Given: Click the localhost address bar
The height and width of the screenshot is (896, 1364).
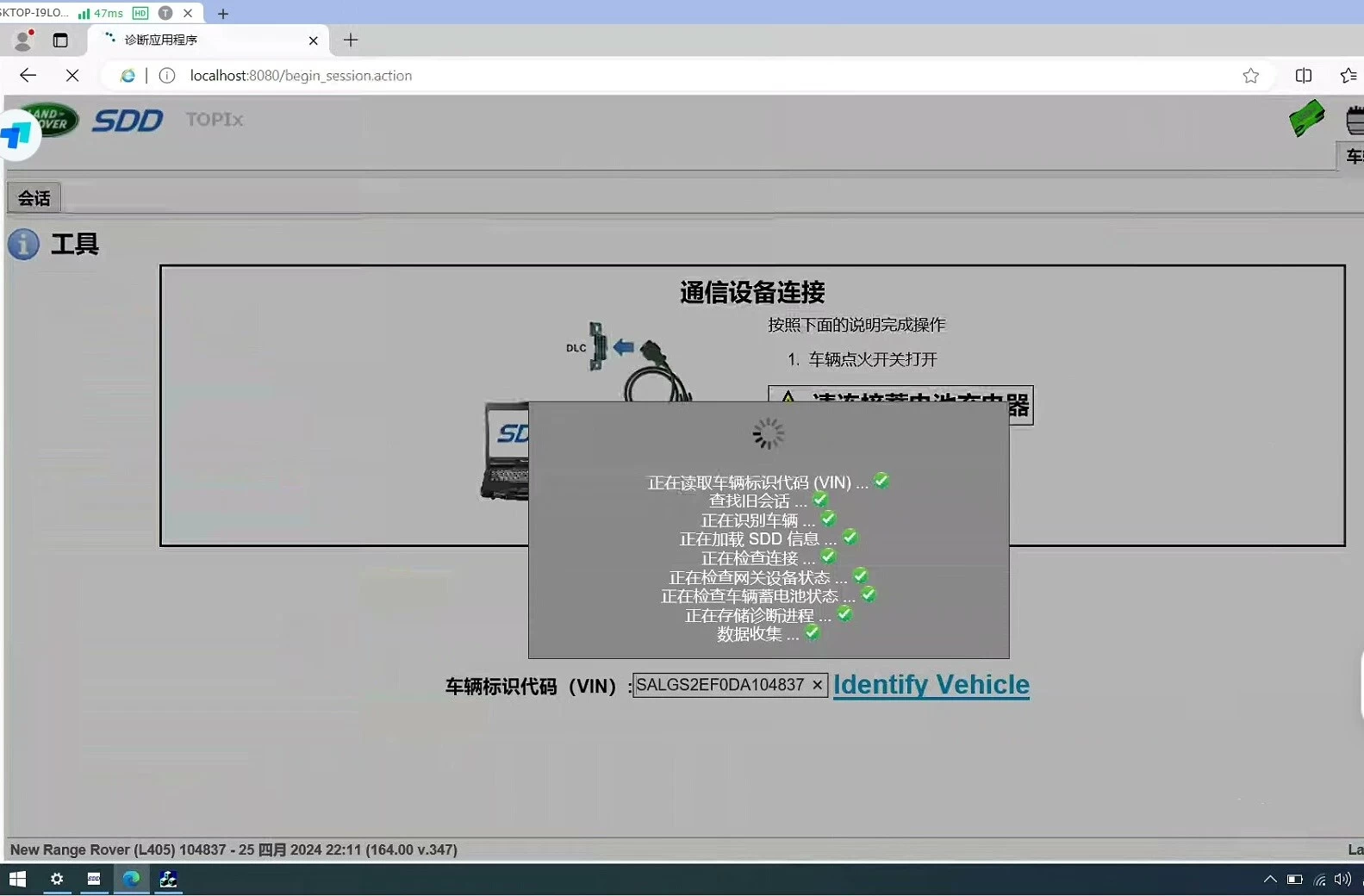Looking at the screenshot, I should point(301,76).
